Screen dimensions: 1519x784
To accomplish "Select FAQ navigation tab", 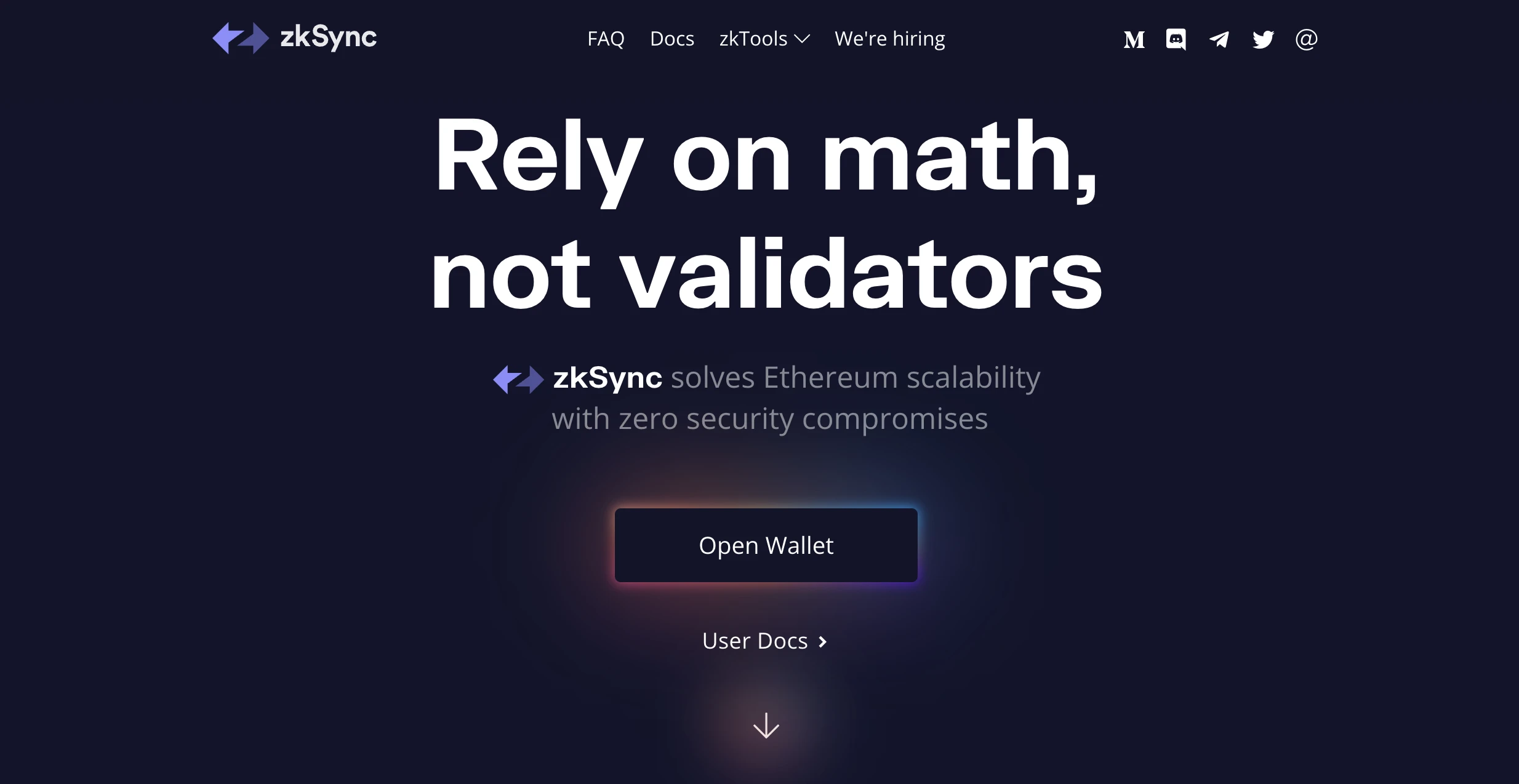I will [x=606, y=38].
